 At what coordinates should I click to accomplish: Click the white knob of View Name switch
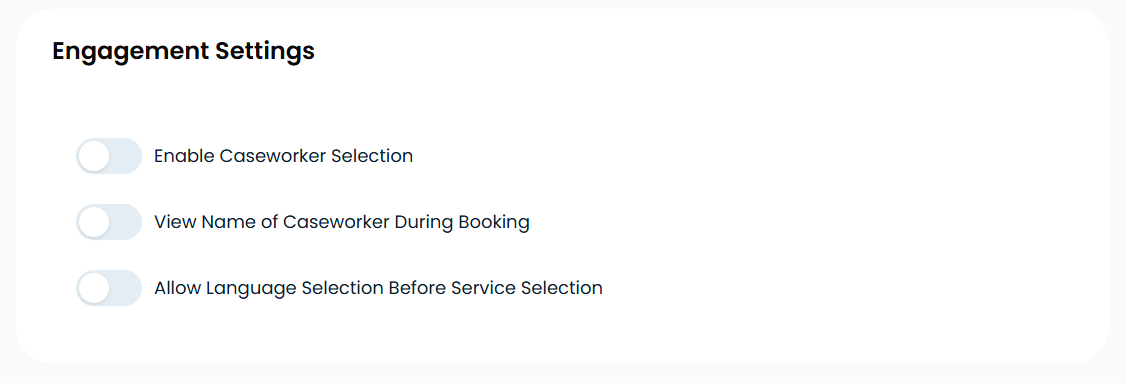pyautogui.click(x=93, y=222)
